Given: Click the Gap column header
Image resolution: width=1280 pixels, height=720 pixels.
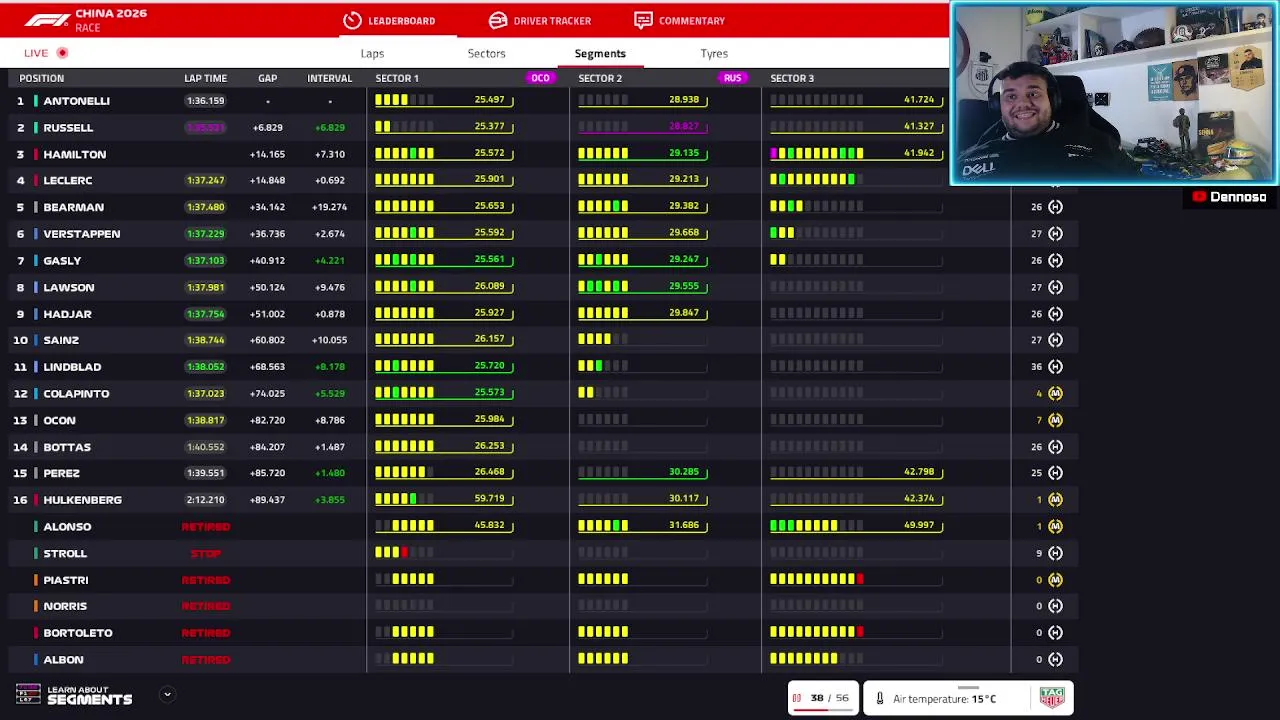Looking at the screenshot, I should (267, 78).
